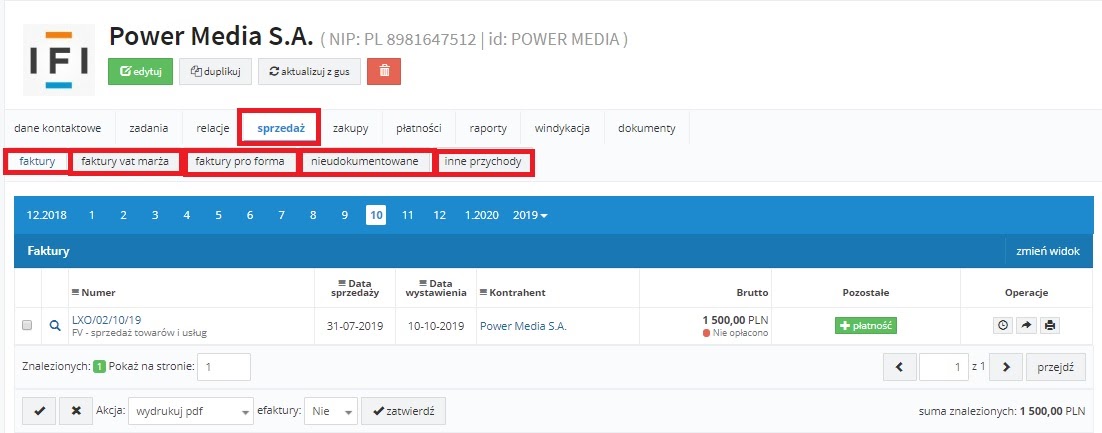1102x433 pixels.
Task: Select month 3 in the month bar
Action: click(x=155, y=215)
